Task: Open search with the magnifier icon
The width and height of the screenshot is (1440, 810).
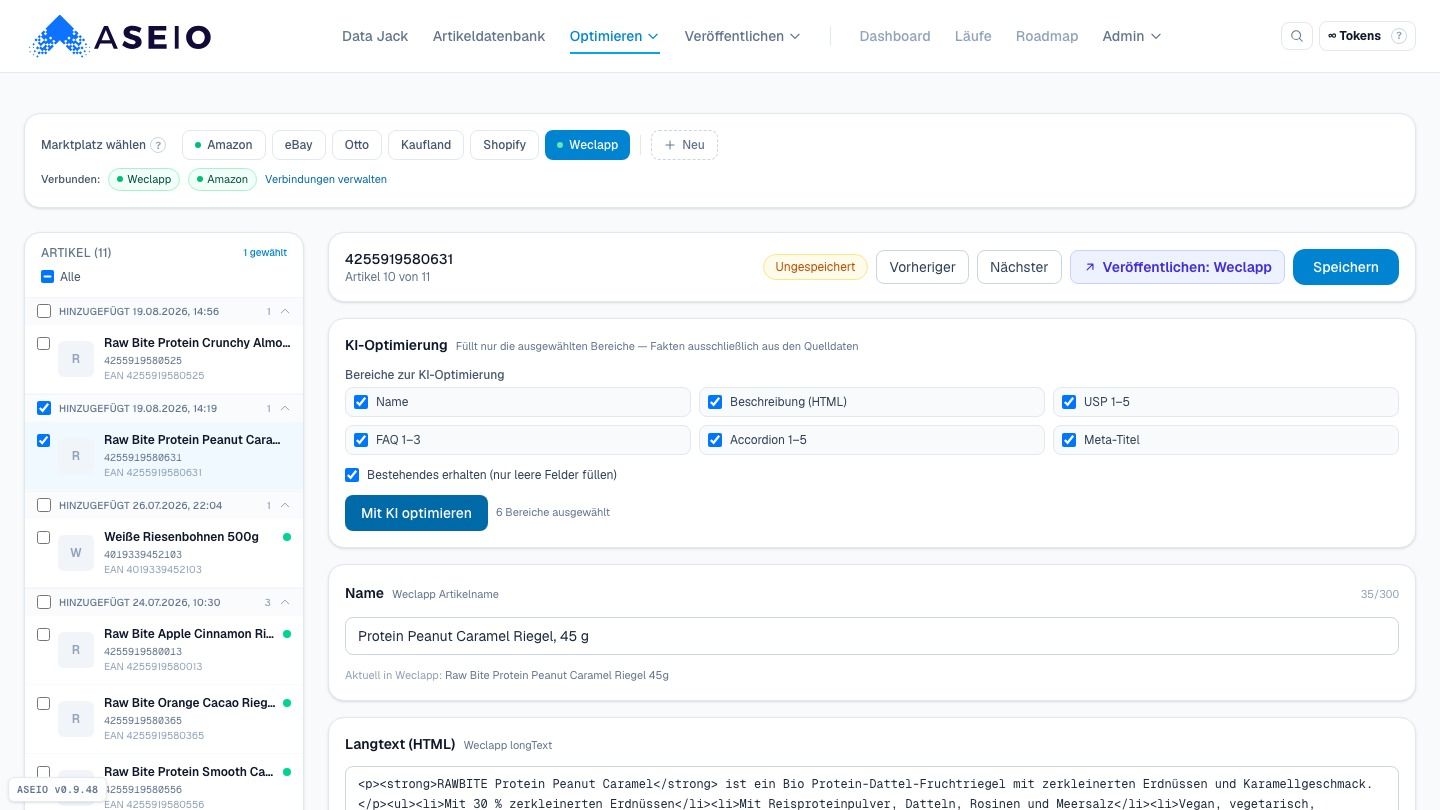Action: point(1297,36)
